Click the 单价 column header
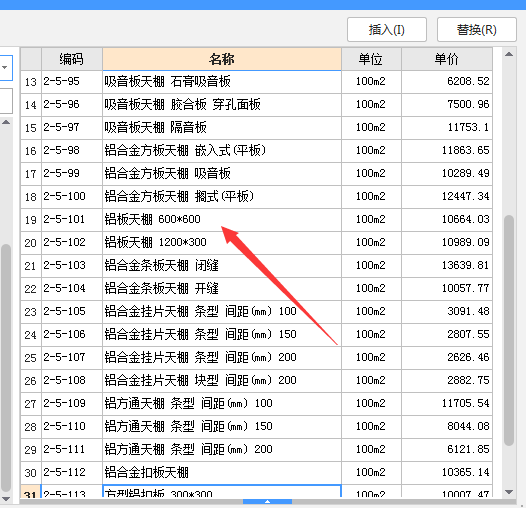The width and height of the screenshot is (526, 508). (447, 59)
